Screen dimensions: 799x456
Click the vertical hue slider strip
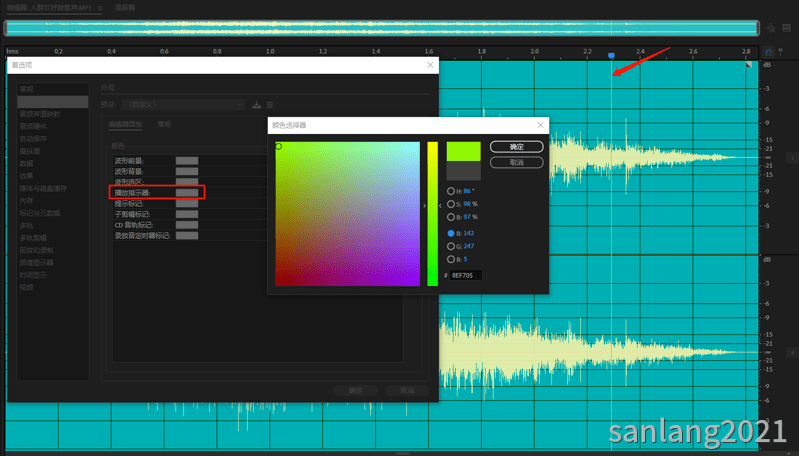click(433, 214)
